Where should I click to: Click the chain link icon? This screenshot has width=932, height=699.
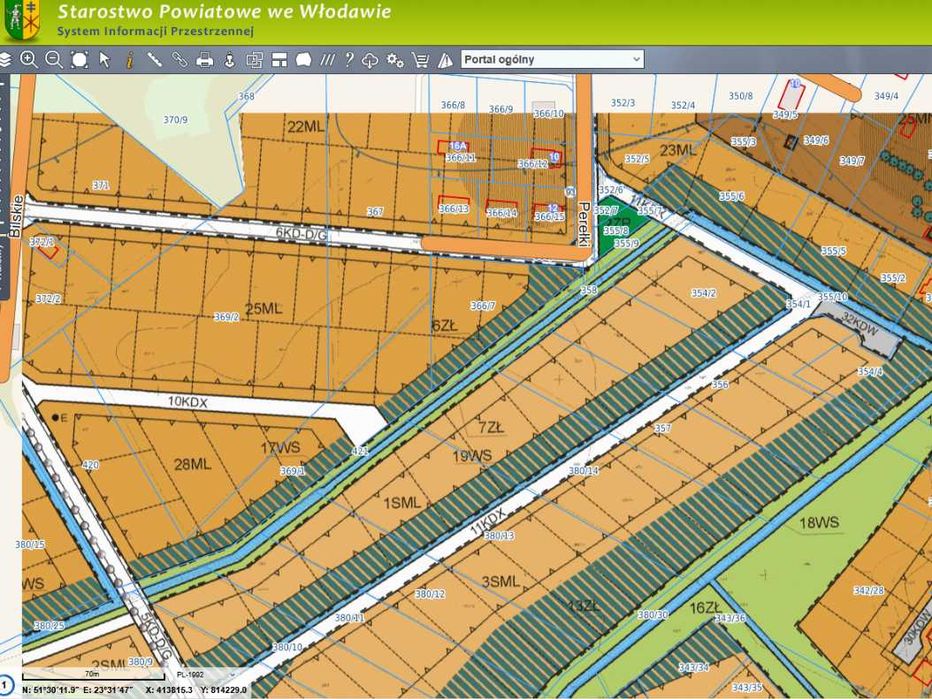pyautogui.click(x=180, y=59)
